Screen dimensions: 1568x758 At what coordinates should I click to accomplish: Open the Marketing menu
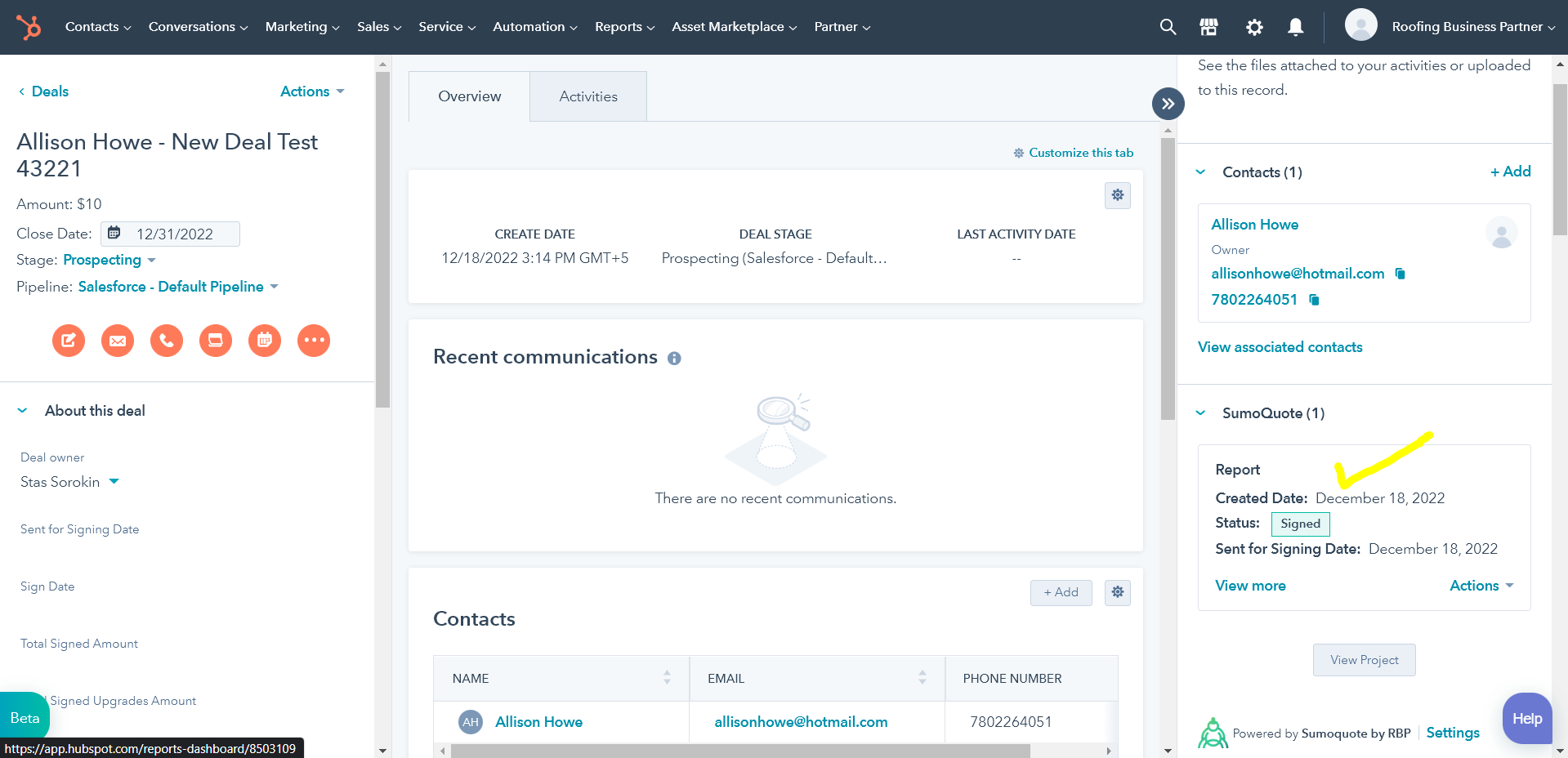pyautogui.click(x=302, y=27)
